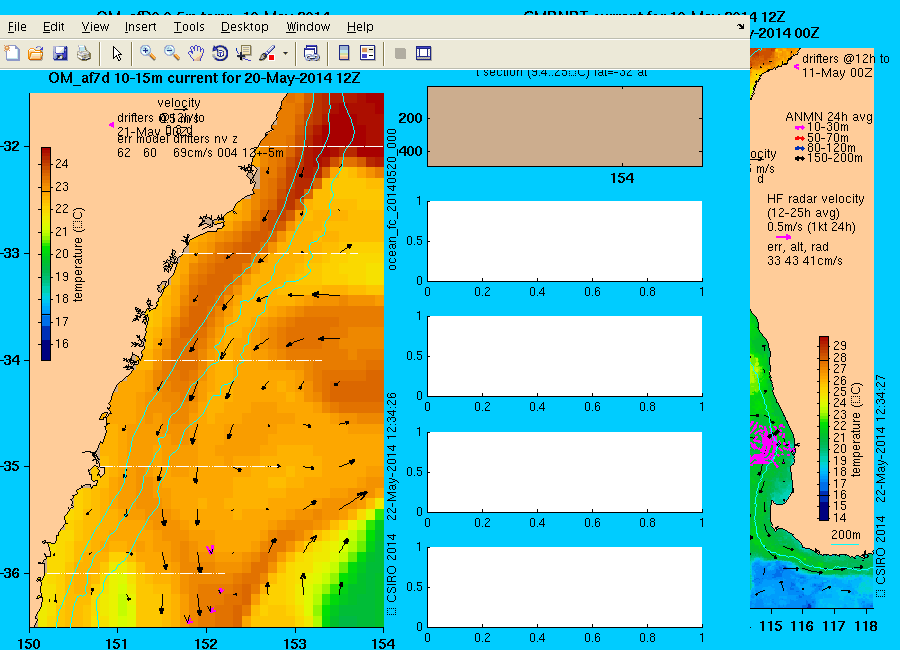Click the '154' x-axis label under the section plot
The width and height of the screenshot is (900, 650).
pyautogui.click(x=622, y=179)
